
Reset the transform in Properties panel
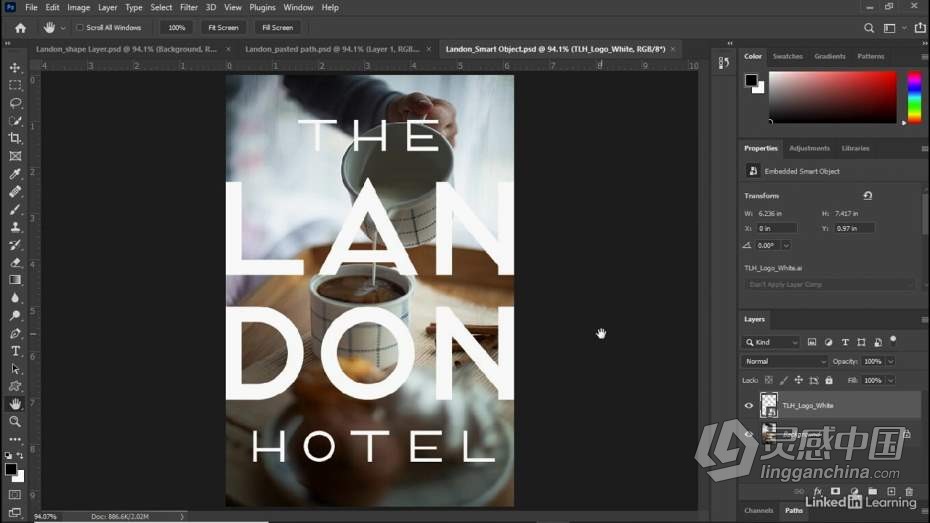click(x=868, y=195)
